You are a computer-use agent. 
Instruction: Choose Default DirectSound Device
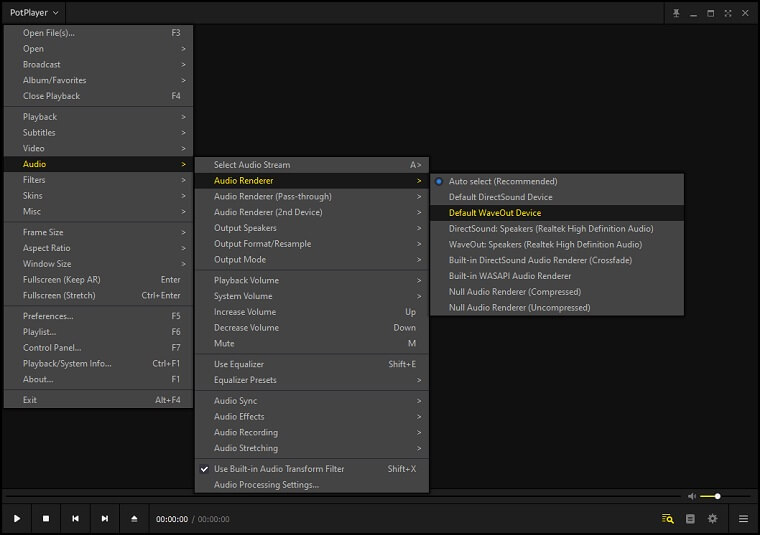557,197
